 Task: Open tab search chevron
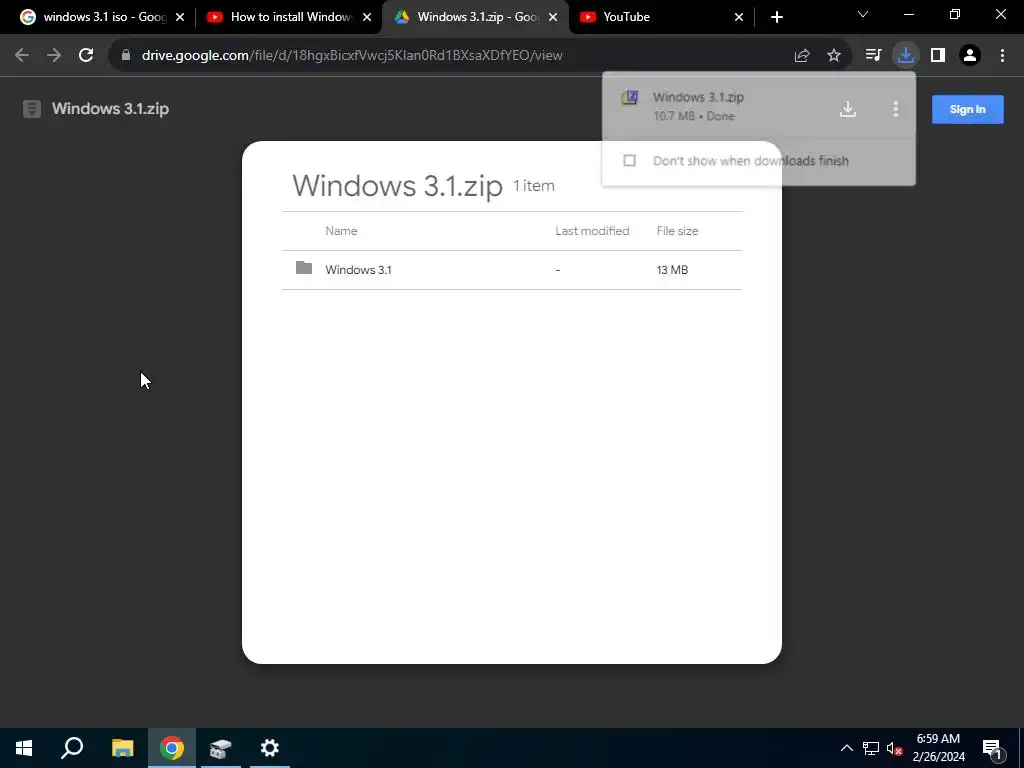click(863, 14)
